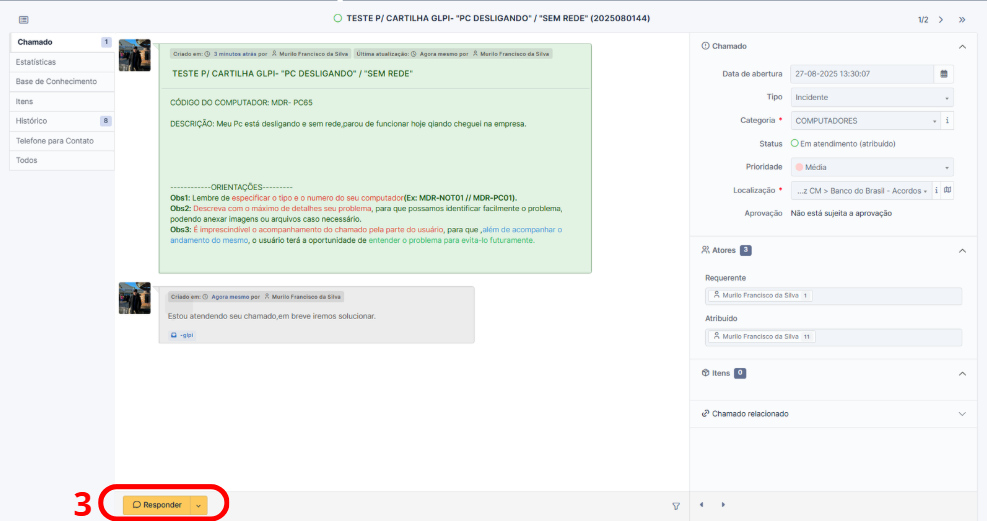
Task: Click right arrow in bottom right panel
Action: point(723,505)
